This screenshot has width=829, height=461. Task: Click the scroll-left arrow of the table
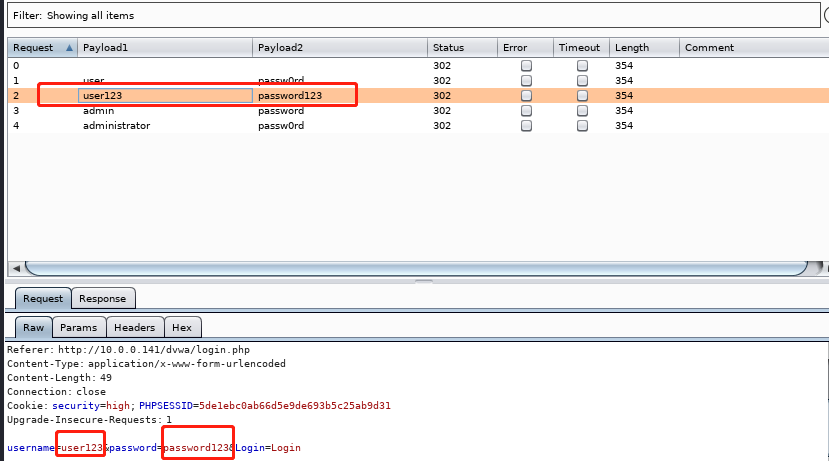[x=16, y=269]
